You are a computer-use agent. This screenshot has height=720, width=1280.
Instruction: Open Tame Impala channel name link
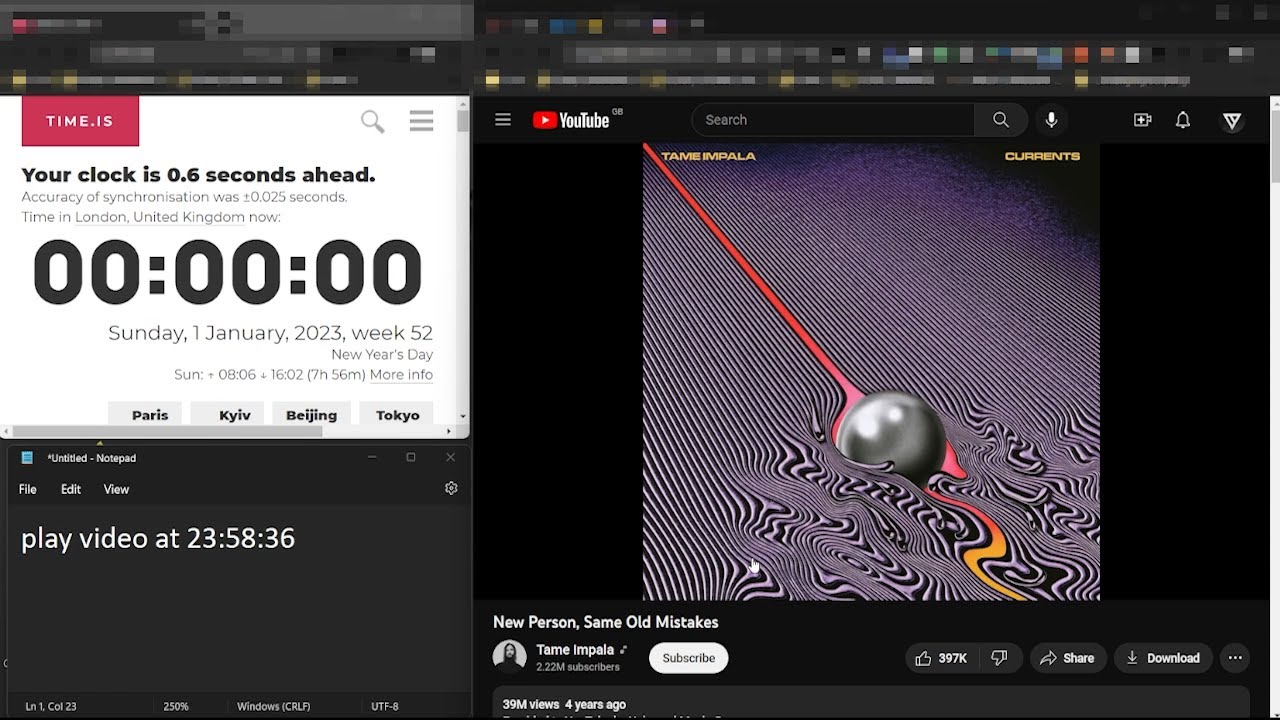575,650
